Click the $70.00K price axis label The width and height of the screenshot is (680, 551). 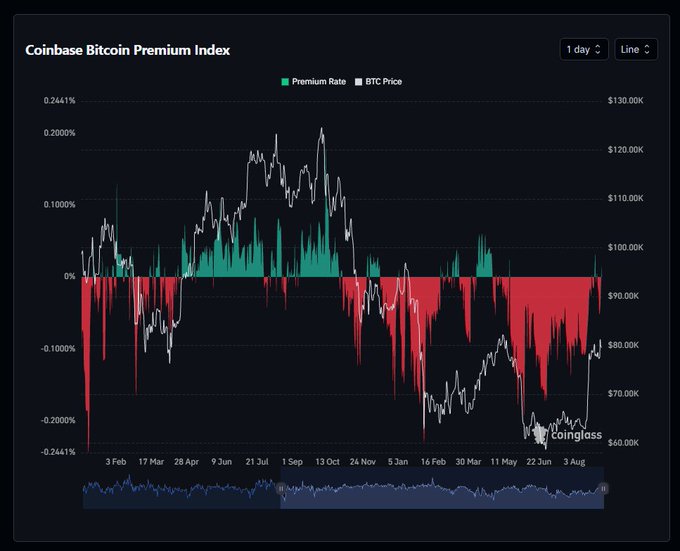point(623,394)
